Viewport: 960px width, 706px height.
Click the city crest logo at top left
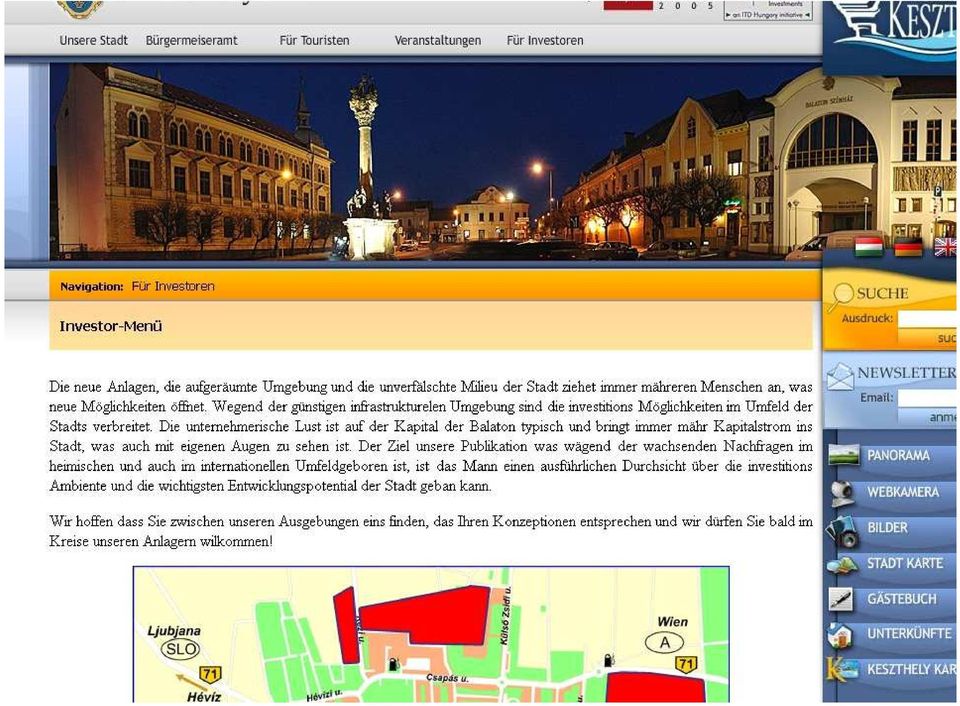click(80, 9)
